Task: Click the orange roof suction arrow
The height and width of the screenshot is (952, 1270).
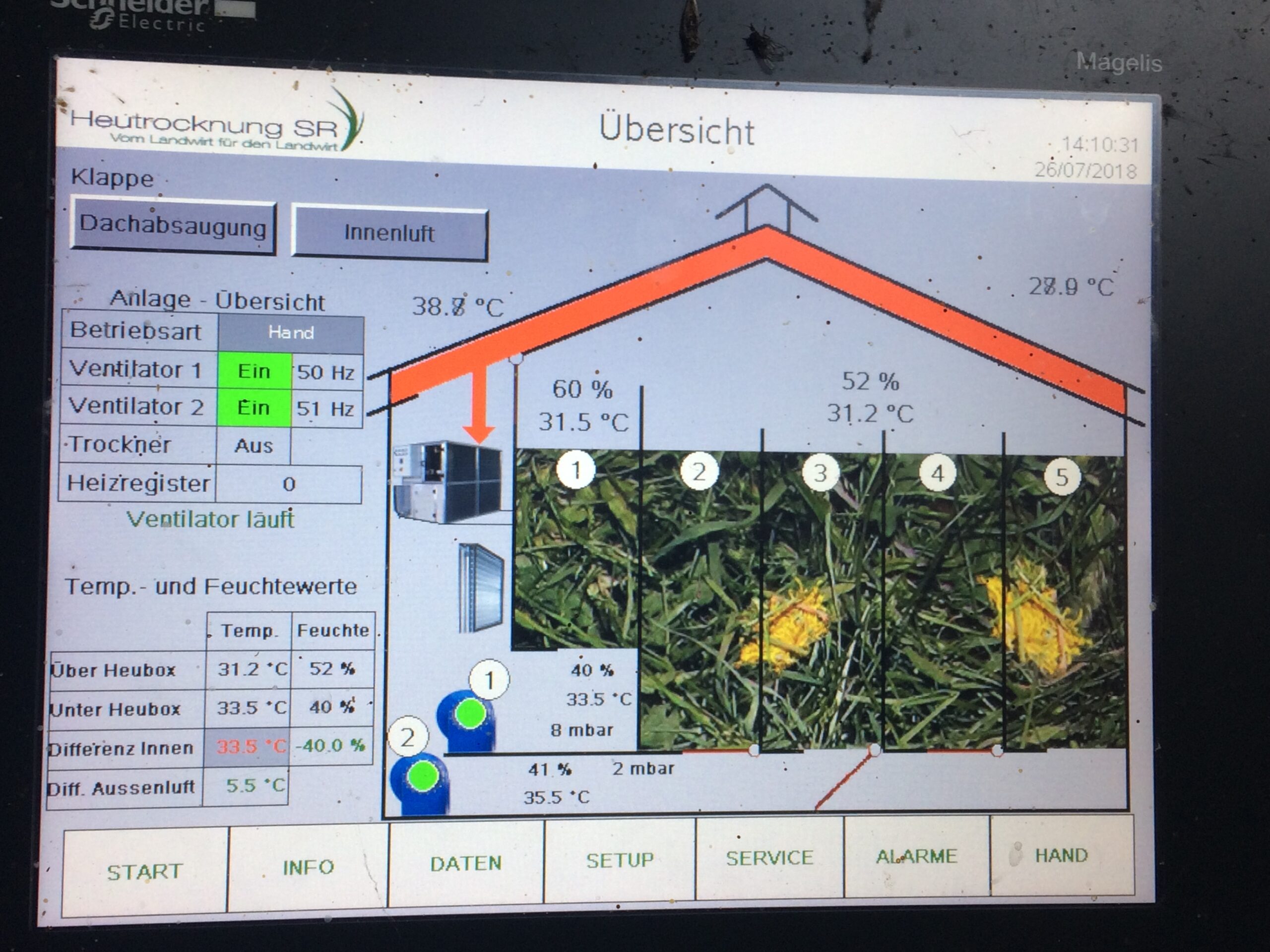Action: 479,408
